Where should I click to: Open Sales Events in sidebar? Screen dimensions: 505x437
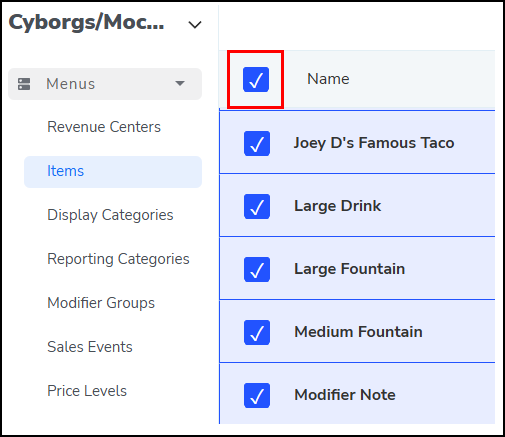point(90,347)
